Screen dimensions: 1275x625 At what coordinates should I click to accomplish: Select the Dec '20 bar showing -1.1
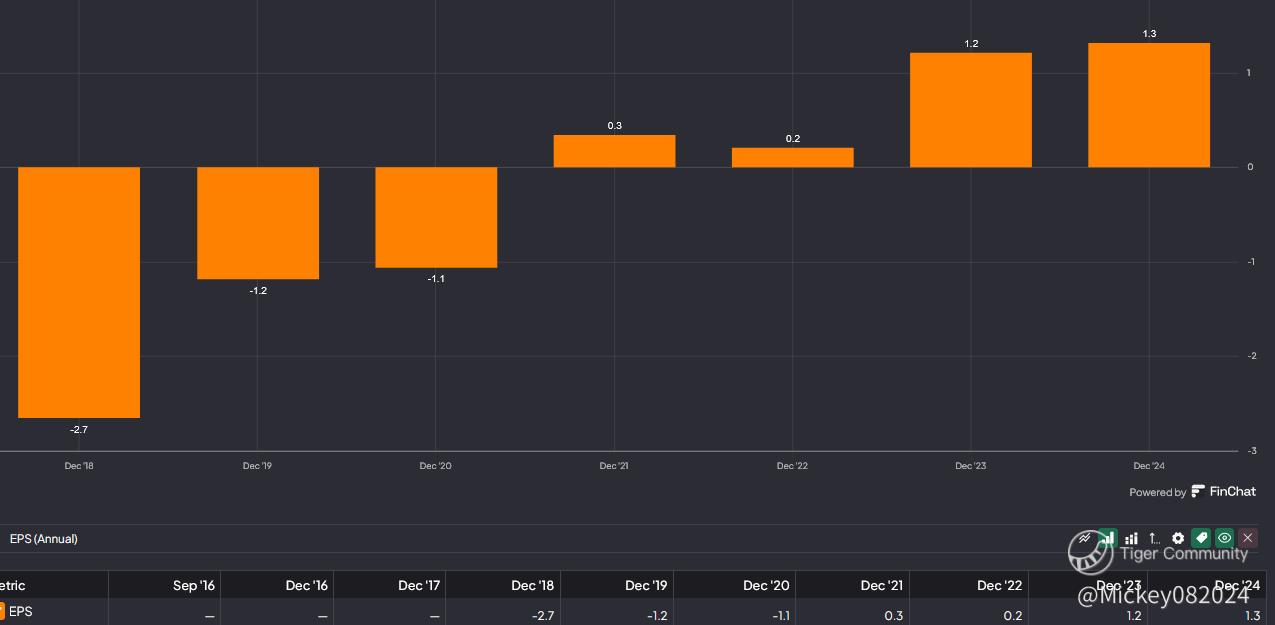pos(436,217)
